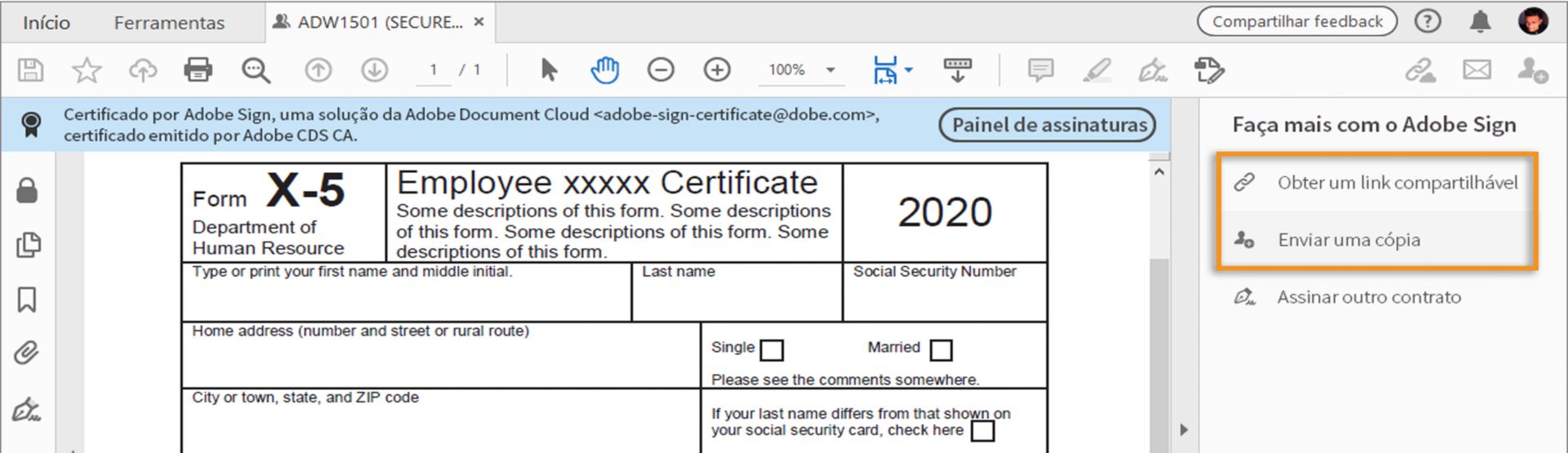The image size is (1568, 453).
Task: Select the Hand pan tool
Action: (x=604, y=70)
